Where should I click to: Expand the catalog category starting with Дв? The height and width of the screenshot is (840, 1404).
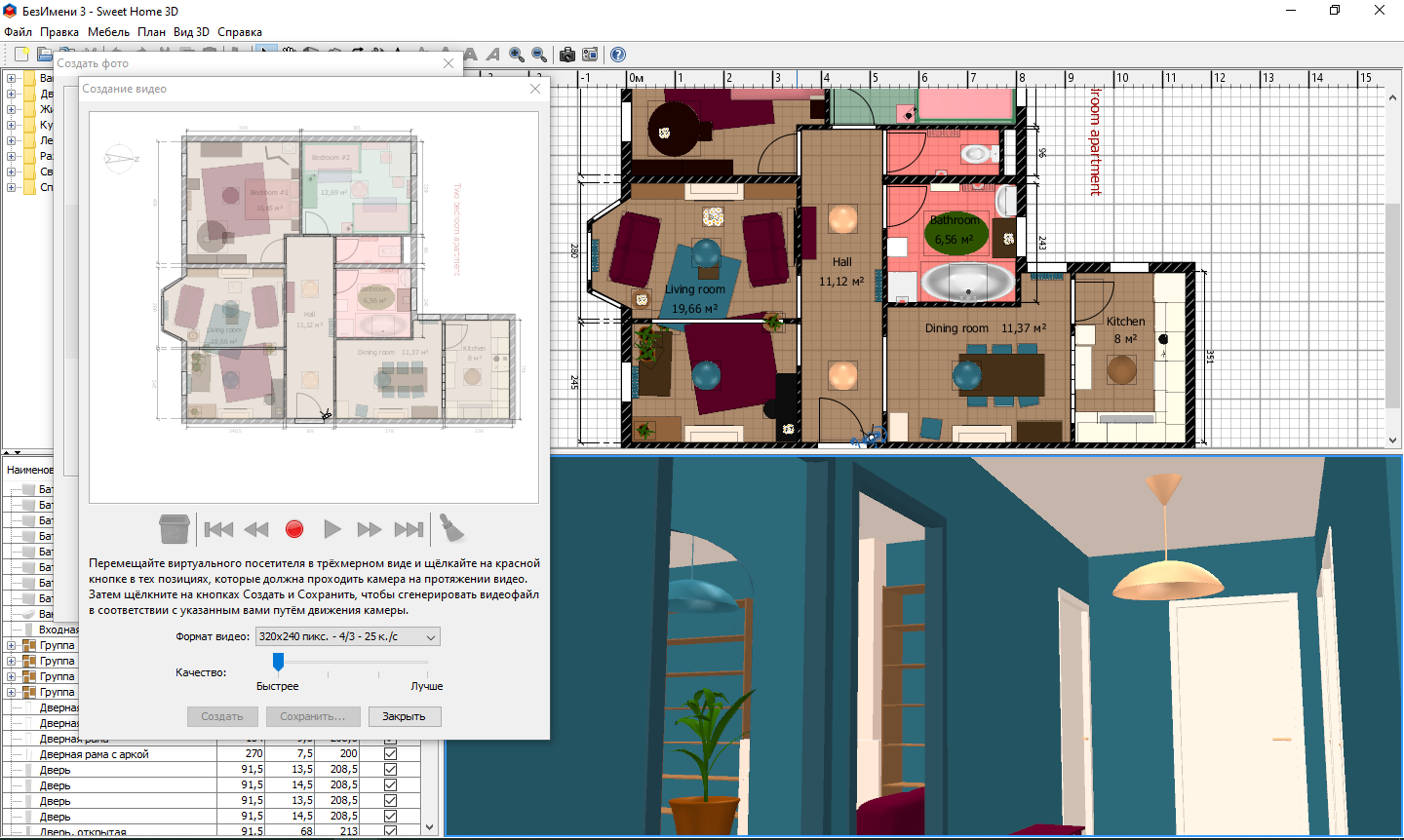click(x=11, y=94)
